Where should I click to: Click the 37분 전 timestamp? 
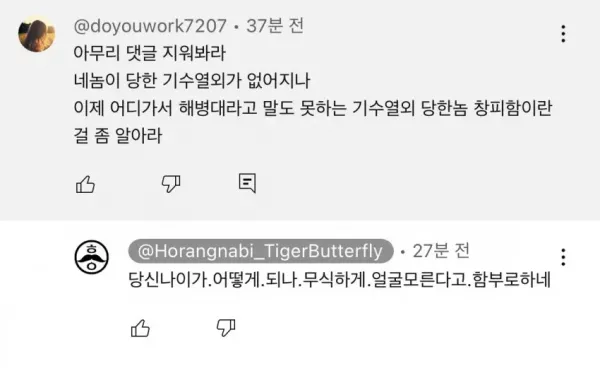pyautogui.click(x=275, y=26)
